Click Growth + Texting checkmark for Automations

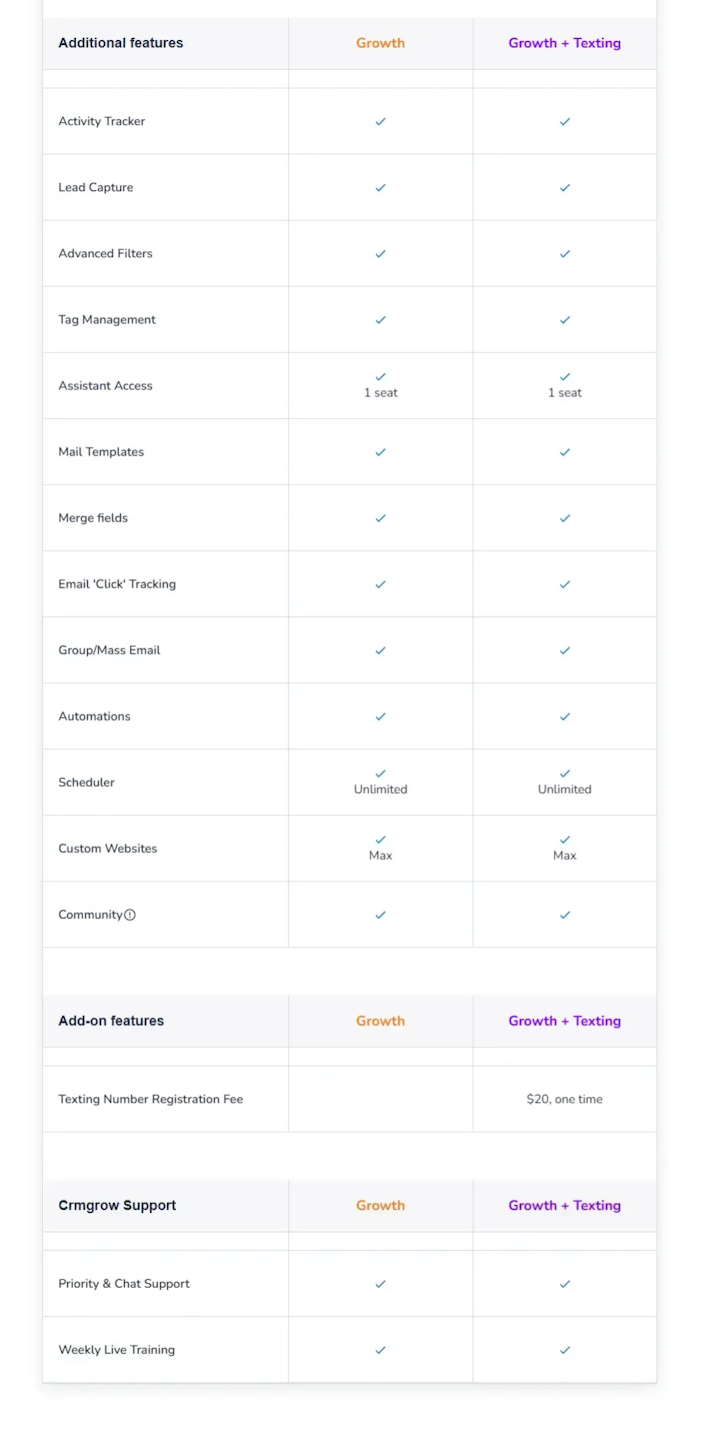click(x=565, y=716)
